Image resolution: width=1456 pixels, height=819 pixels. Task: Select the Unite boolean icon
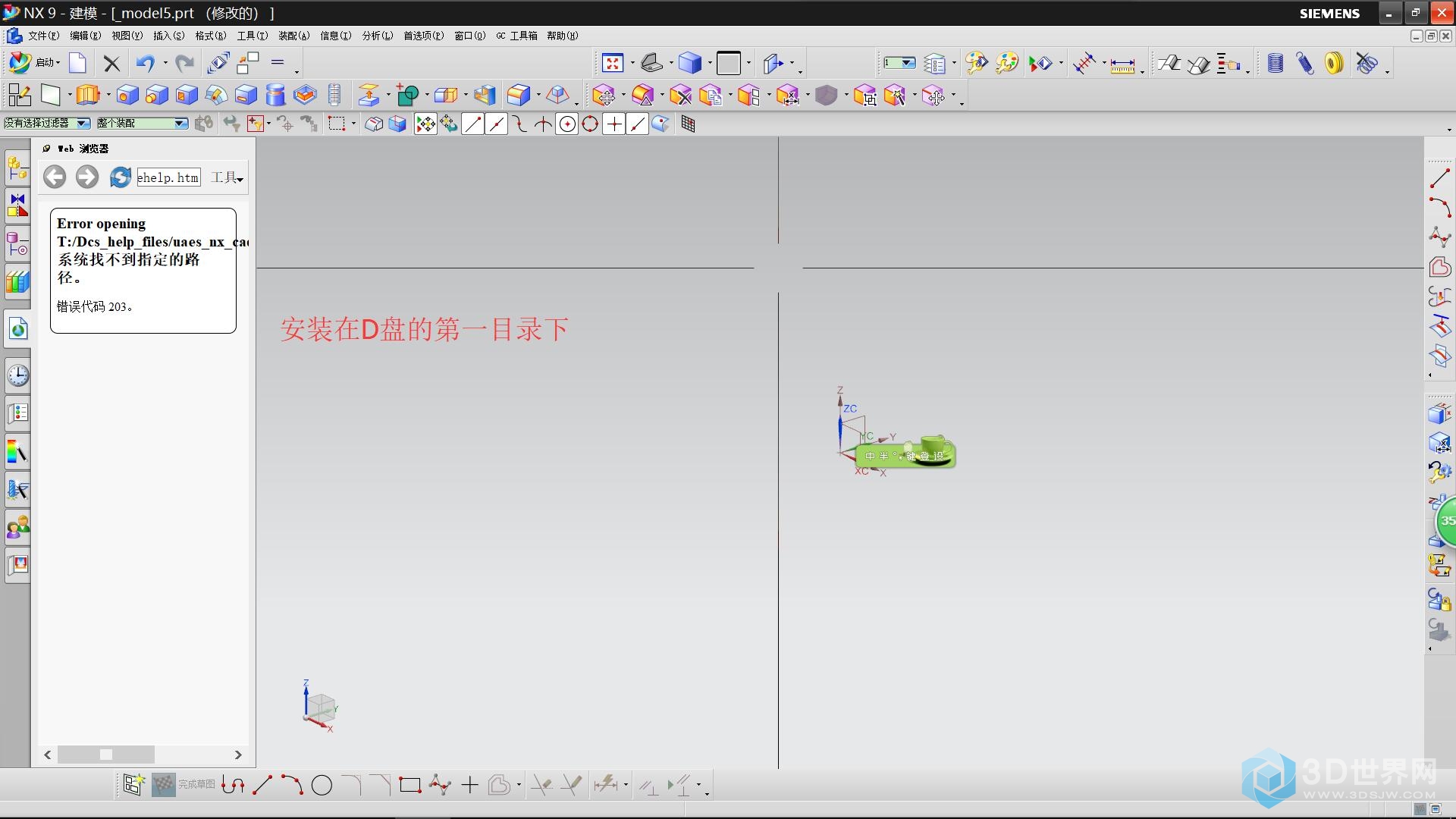[408, 95]
